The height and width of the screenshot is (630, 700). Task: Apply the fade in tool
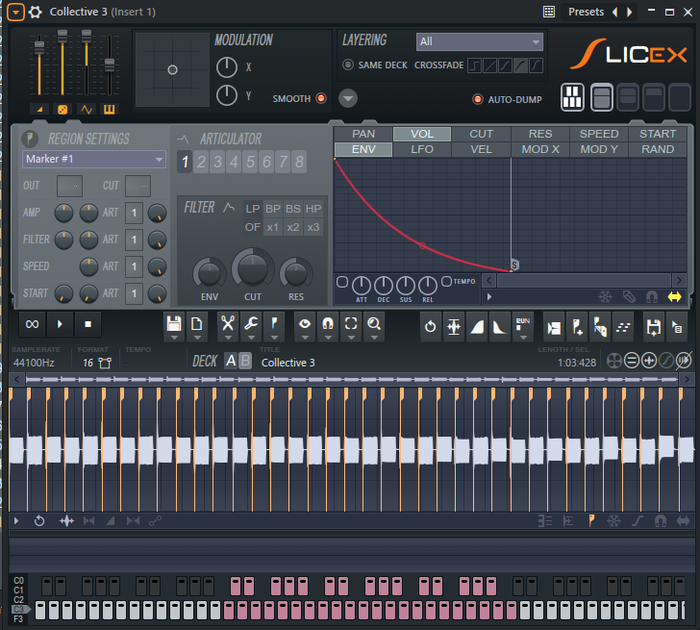pos(477,326)
